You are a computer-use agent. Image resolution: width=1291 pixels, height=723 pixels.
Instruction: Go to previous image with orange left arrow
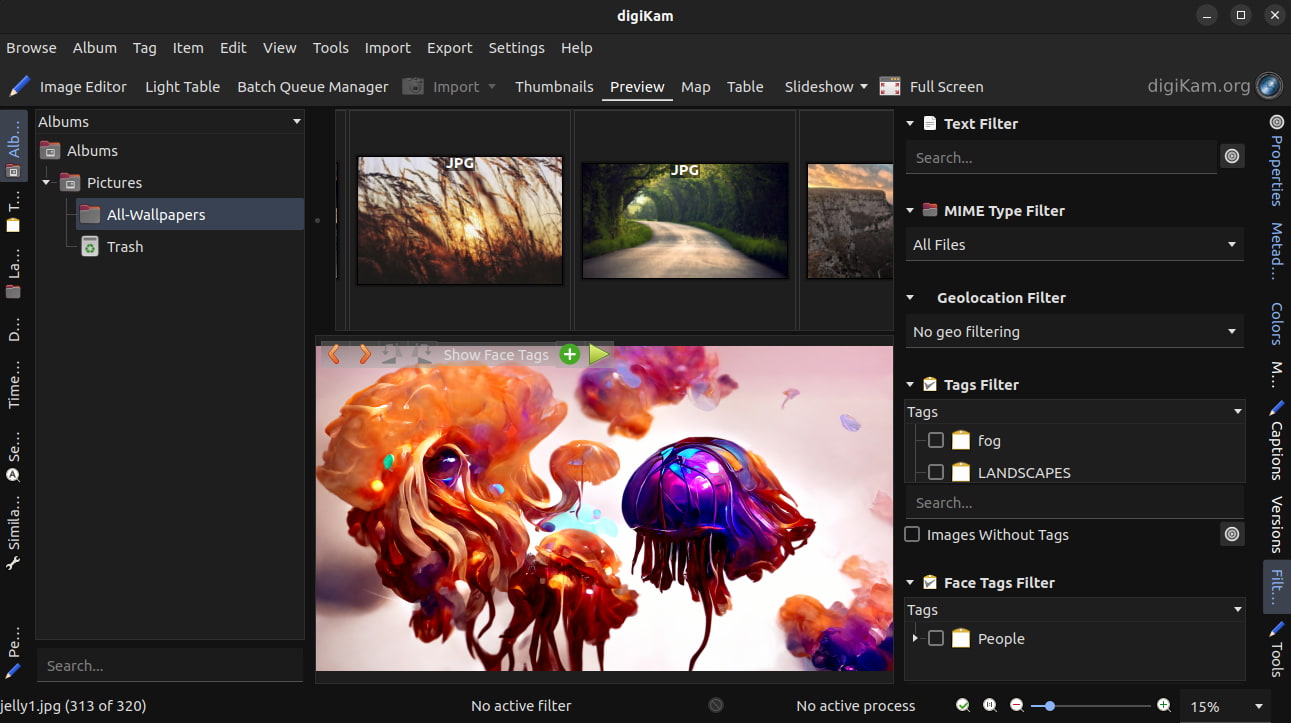335,354
